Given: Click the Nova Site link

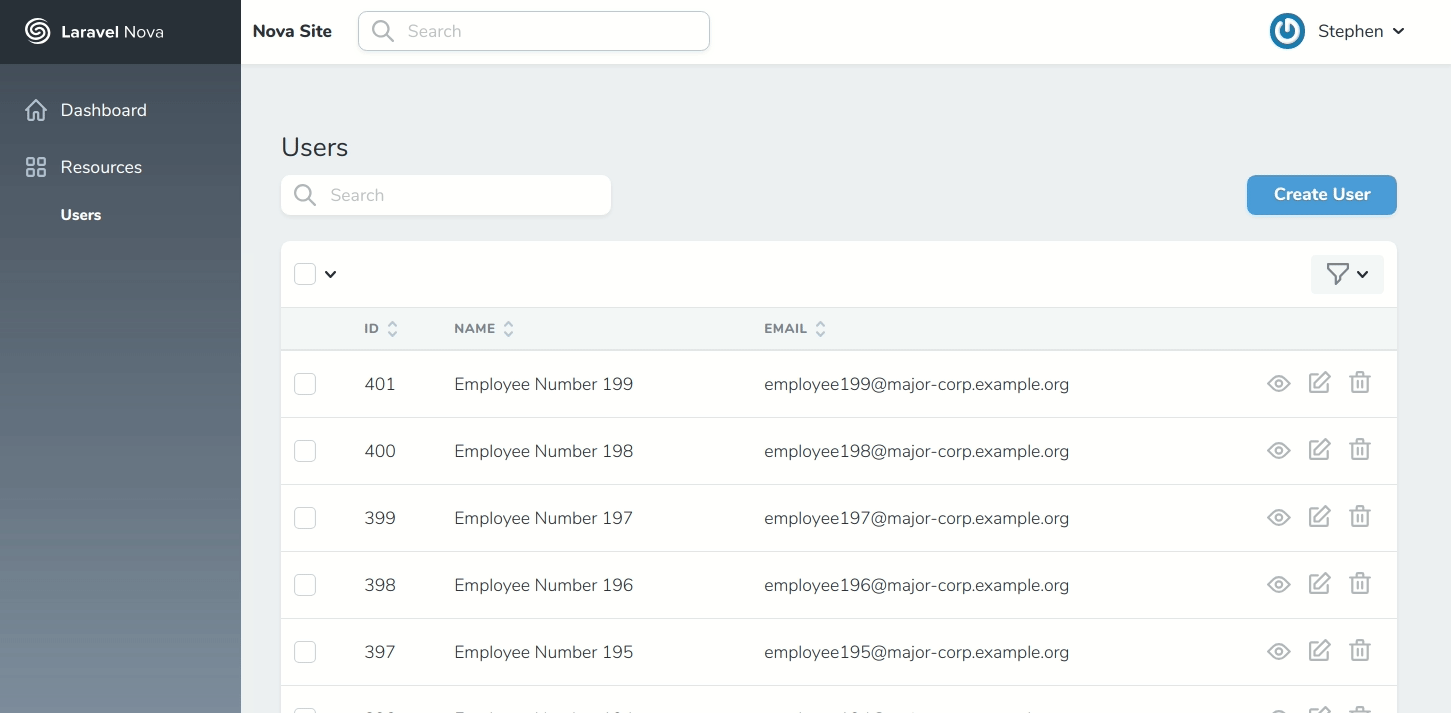Looking at the screenshot, I should pos(292,31).
